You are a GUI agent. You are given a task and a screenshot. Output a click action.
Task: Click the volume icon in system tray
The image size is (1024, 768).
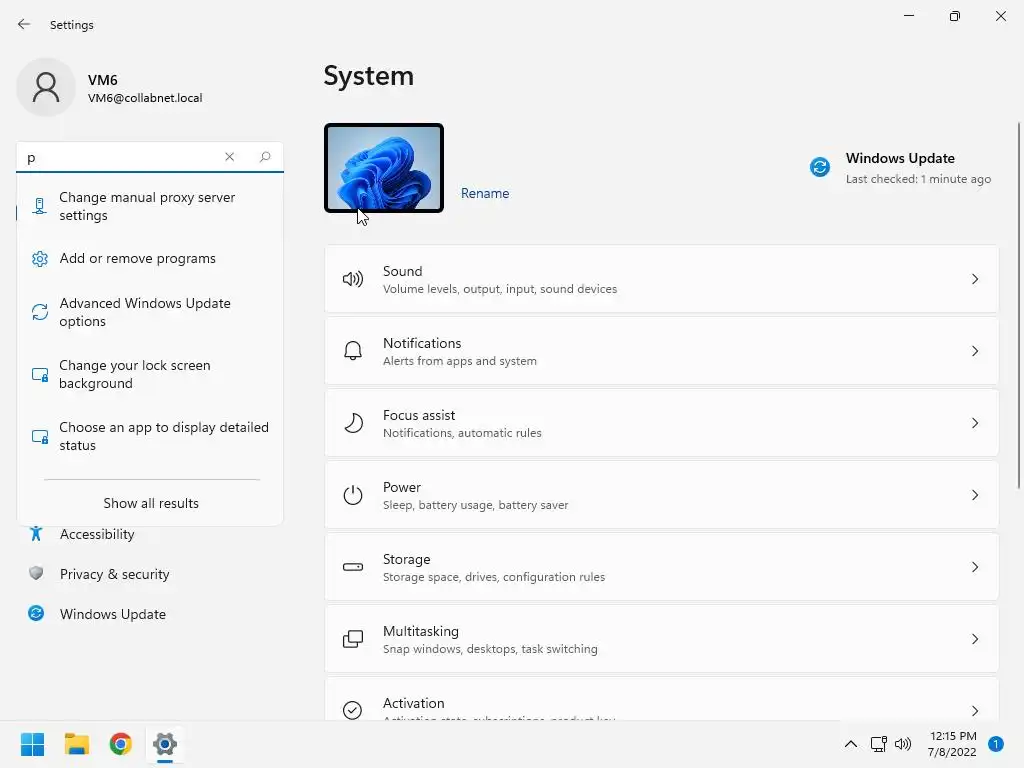pyautogui.click(x=903, y=744)
